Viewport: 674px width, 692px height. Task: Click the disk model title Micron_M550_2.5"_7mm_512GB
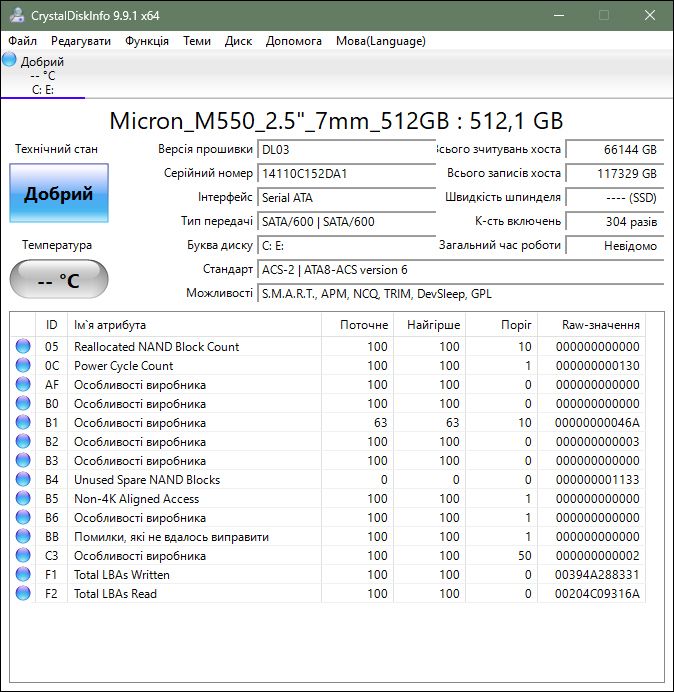pyautogui.click(x=279, y=120)
